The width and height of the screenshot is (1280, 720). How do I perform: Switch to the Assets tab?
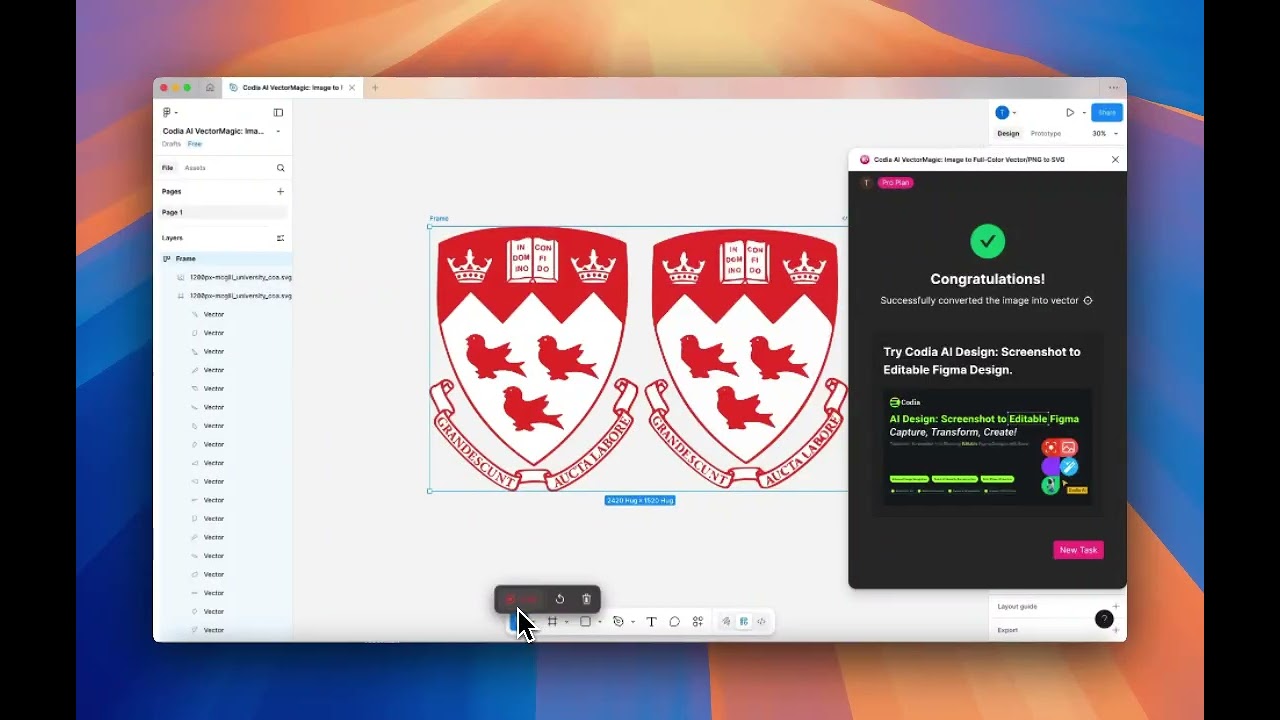pyautogui.click(x=195, y=168)
